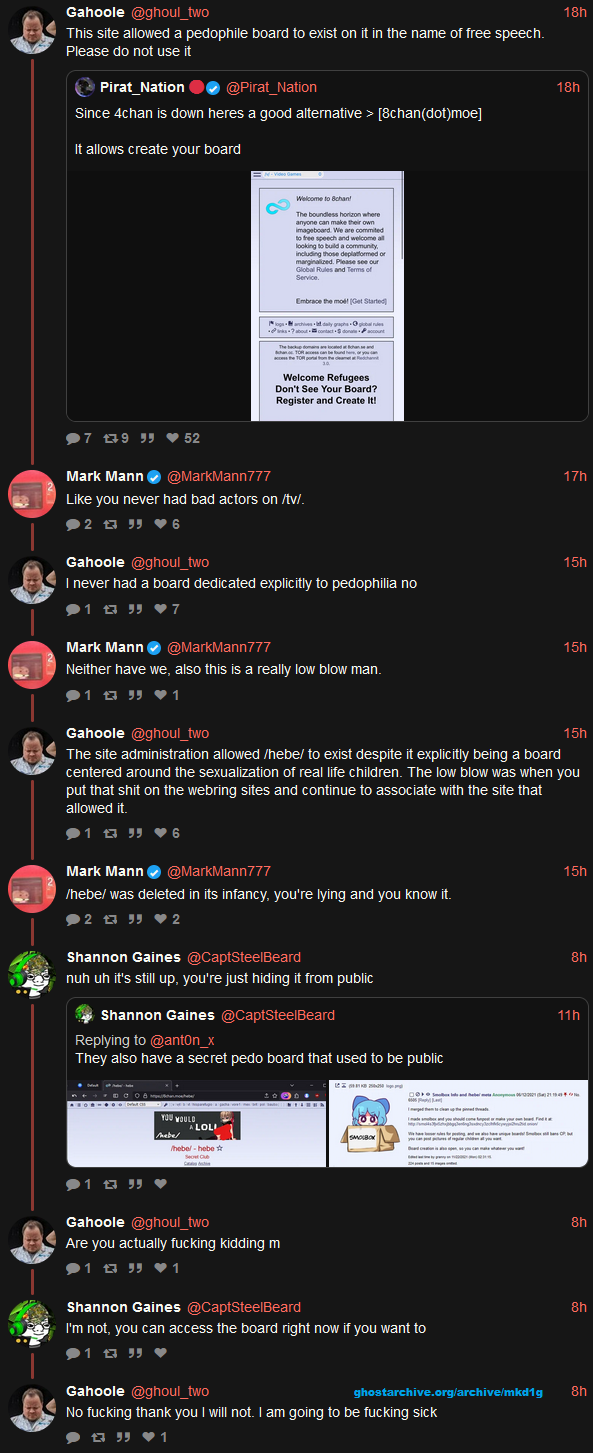This screenshot has width=593, height=1453.
Task: Click Shannon Gaines' green avatar on 'nuh uh' post
Action: click(32, 976)
